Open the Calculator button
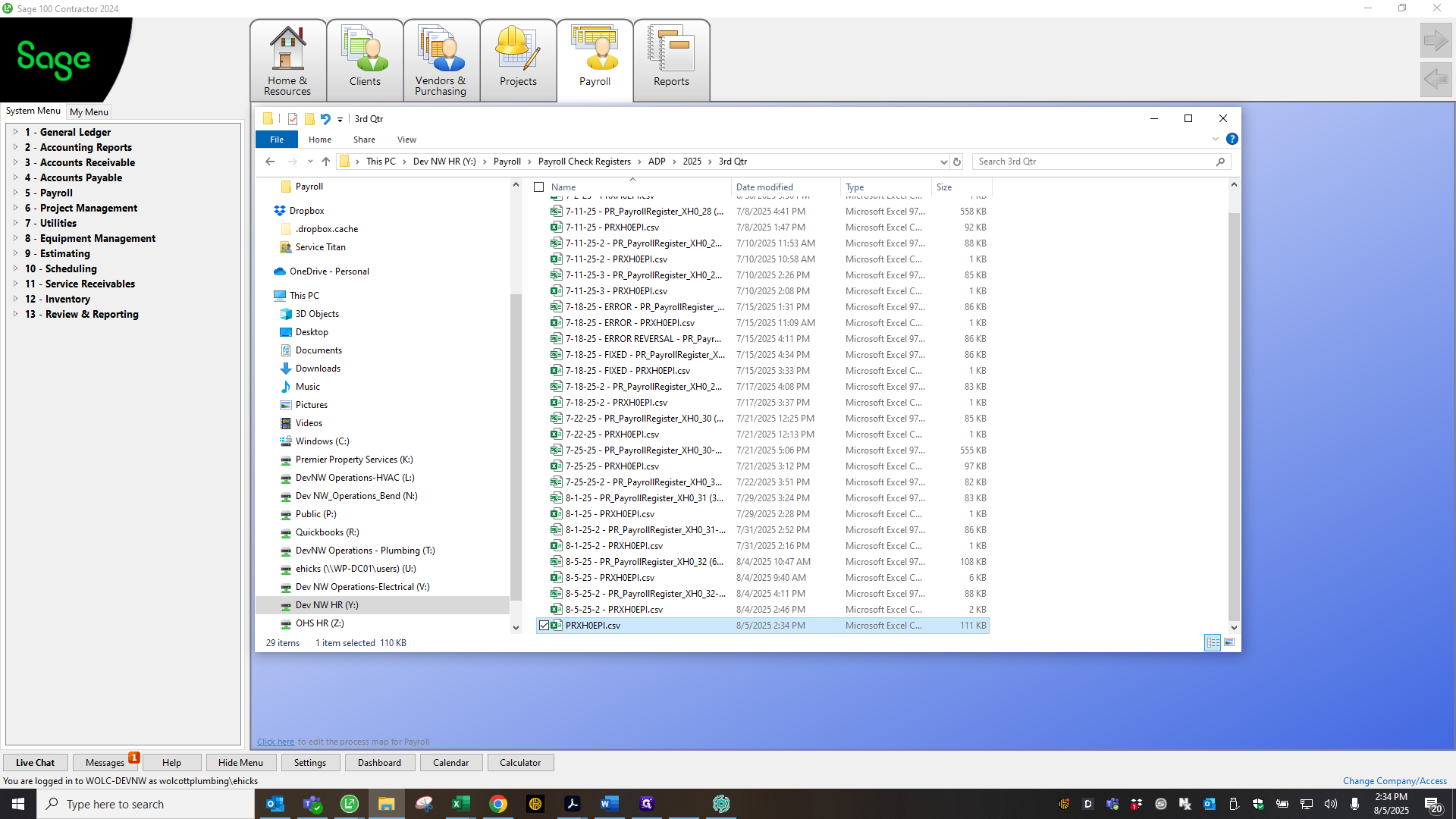Viewport: 1456px width, 819px height. tap(520, 763)
